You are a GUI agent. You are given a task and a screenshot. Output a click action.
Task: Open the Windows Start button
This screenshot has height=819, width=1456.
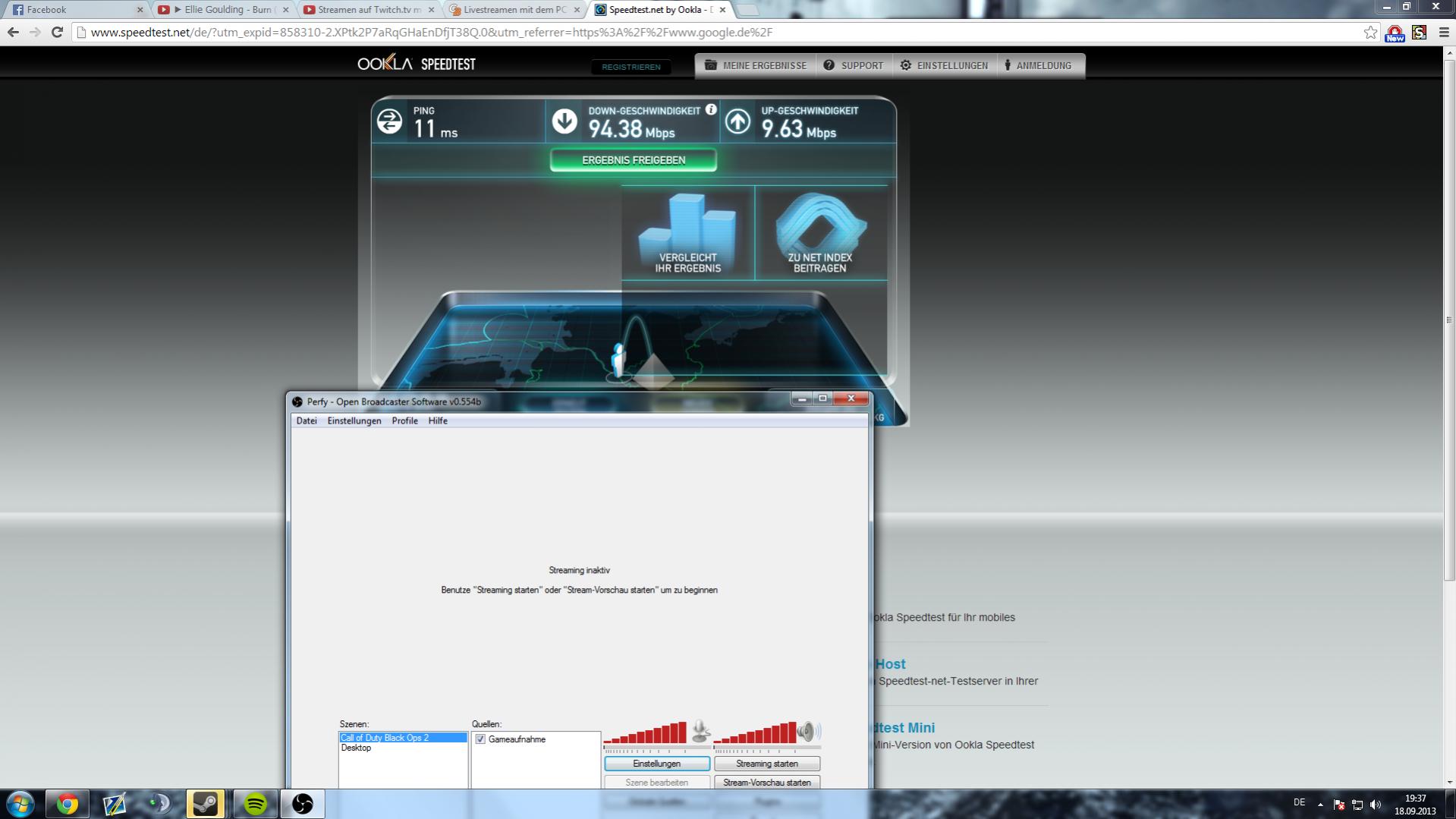click(x=20, y=804)
